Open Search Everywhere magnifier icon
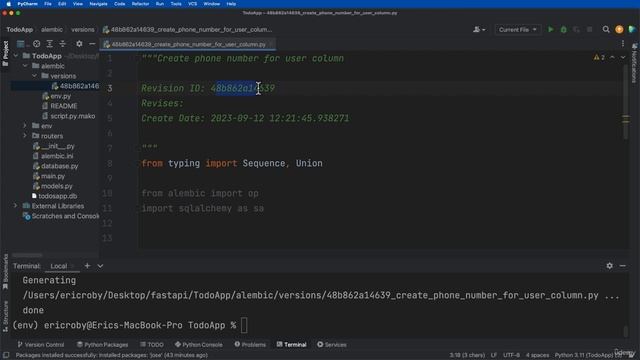This screenshot has height=360, width=640. tap(606, 29)
